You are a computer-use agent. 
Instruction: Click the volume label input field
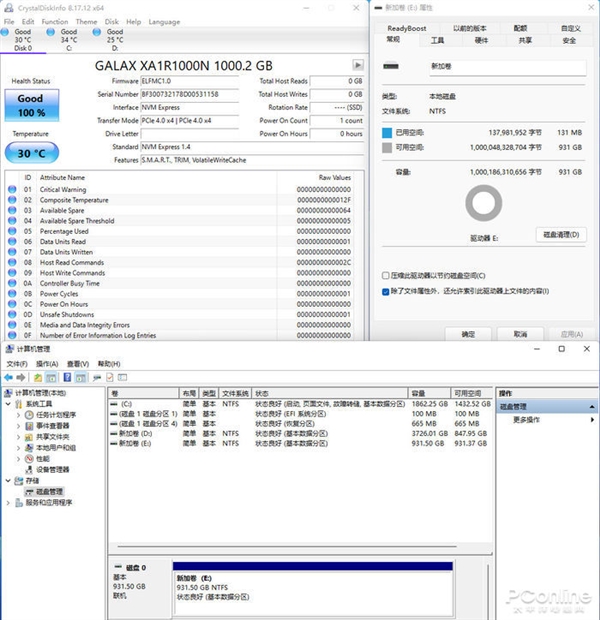(507, 67)
